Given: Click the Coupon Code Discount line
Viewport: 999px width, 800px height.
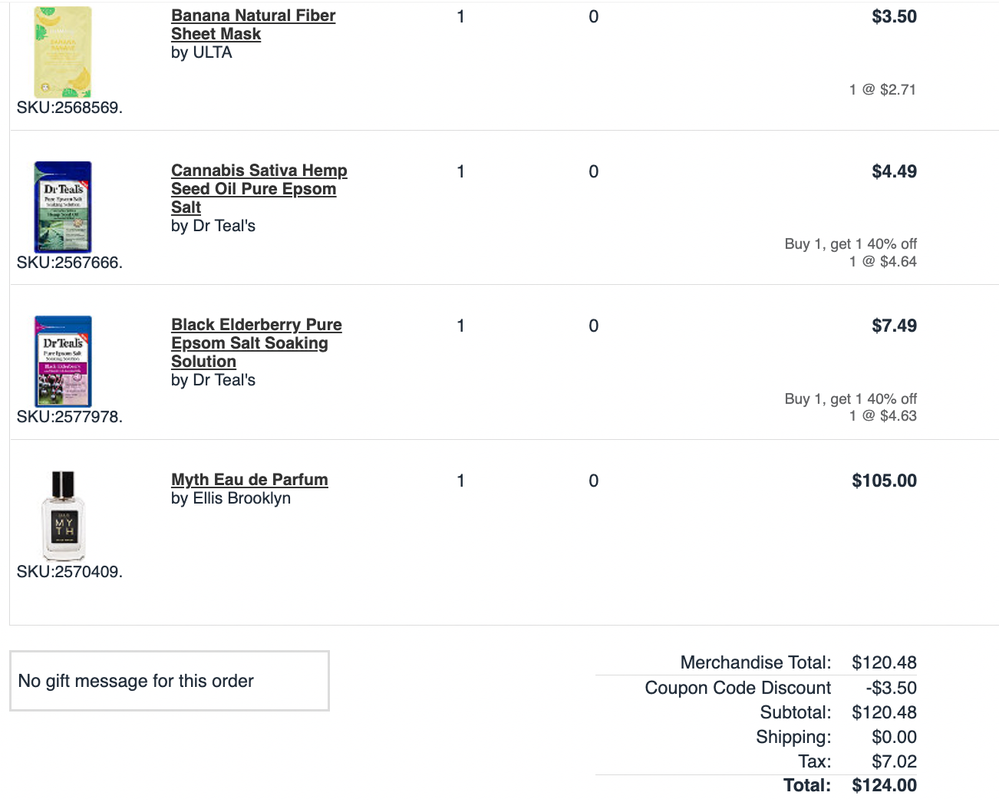Looking at the screenshot, I should [737, 688].
